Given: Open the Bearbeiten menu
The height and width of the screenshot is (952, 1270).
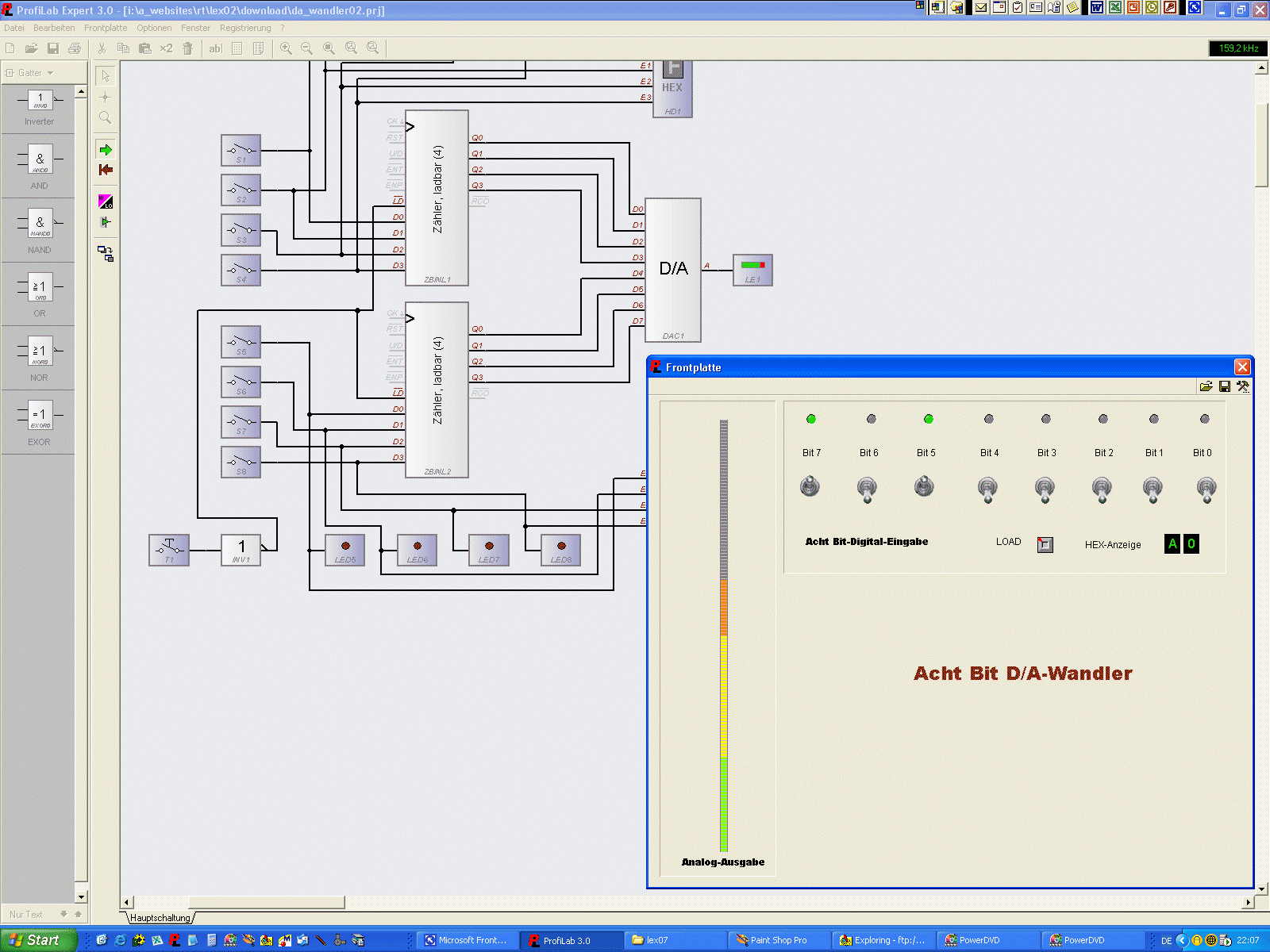Looking at the screenshot, I should (54, 28).
